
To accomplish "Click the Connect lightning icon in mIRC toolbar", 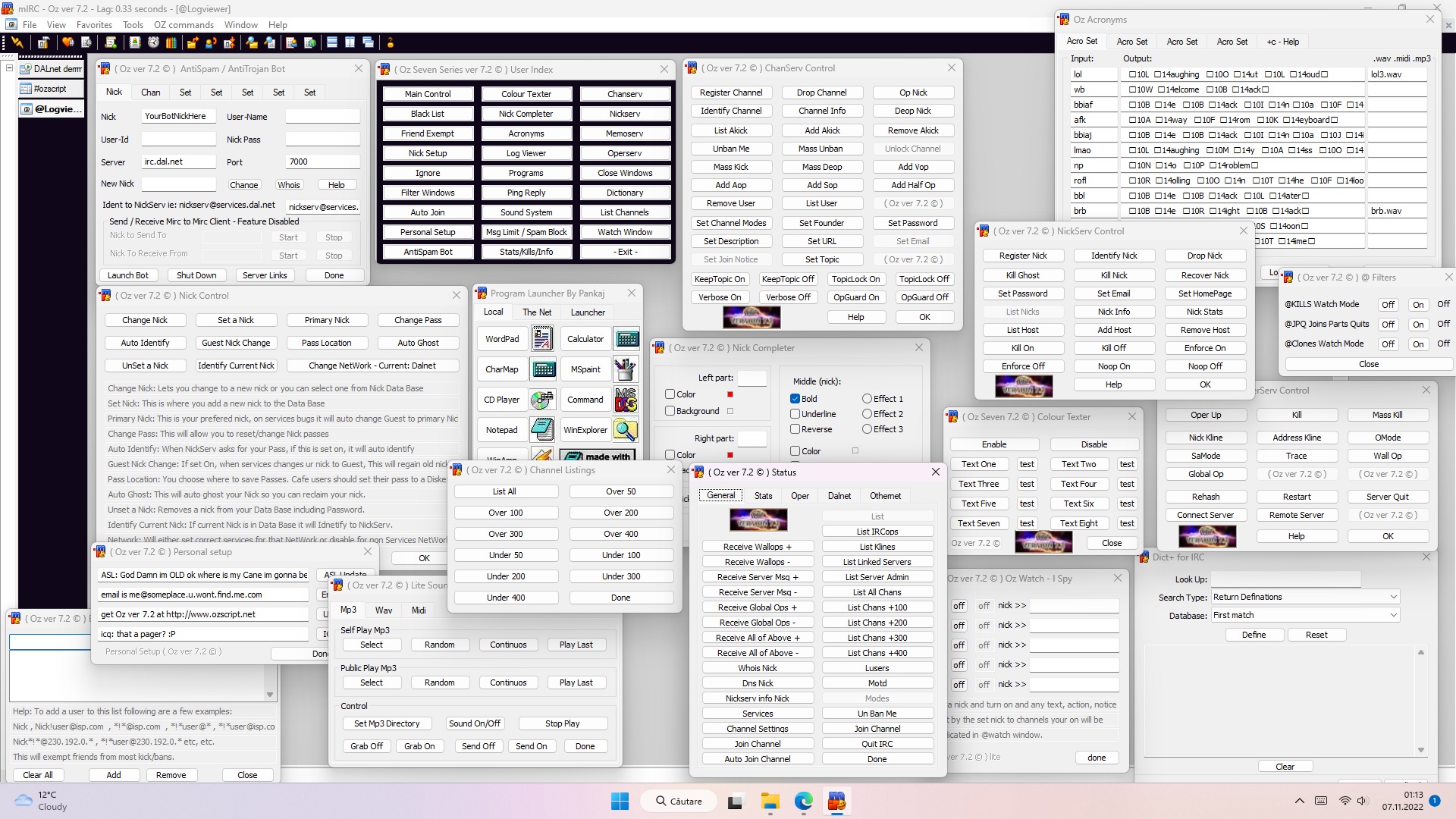I will [17, 42].
